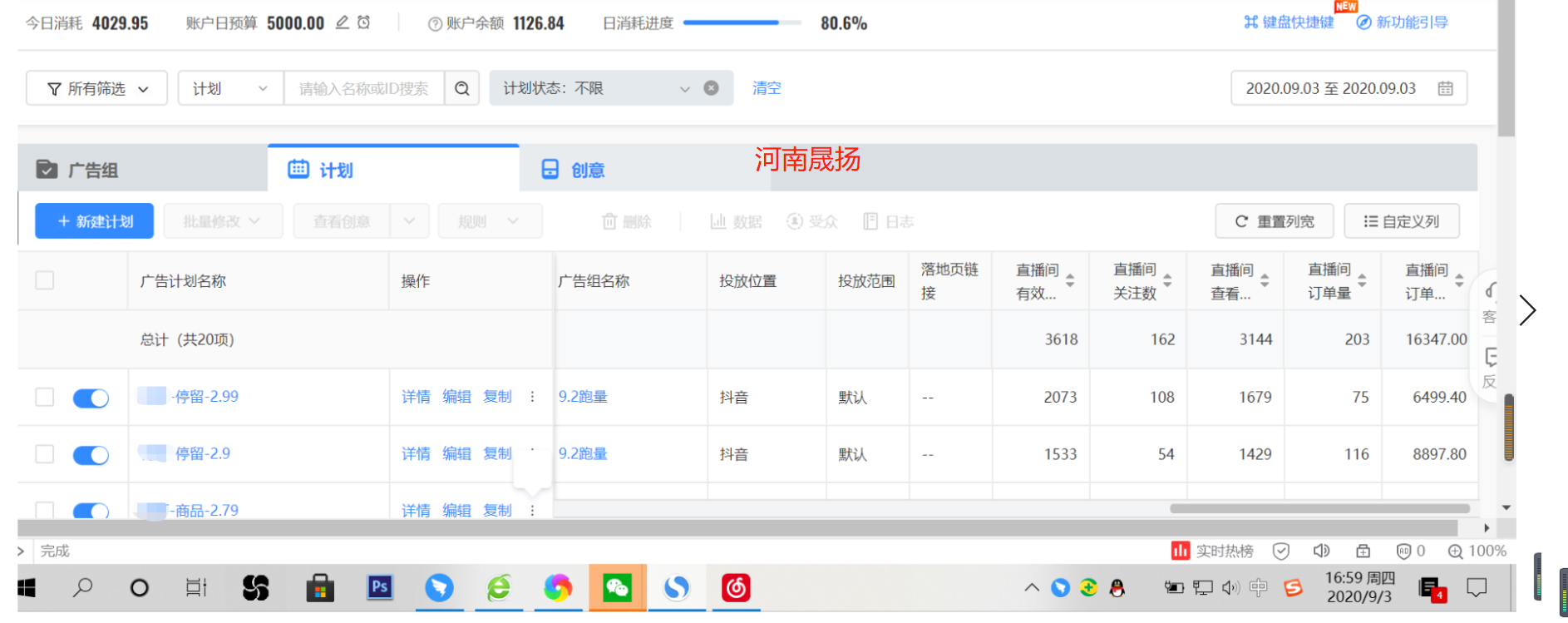
Task: Open keyboard shortcuts 键盘快捷键
Action: (x=1289, y=22)
